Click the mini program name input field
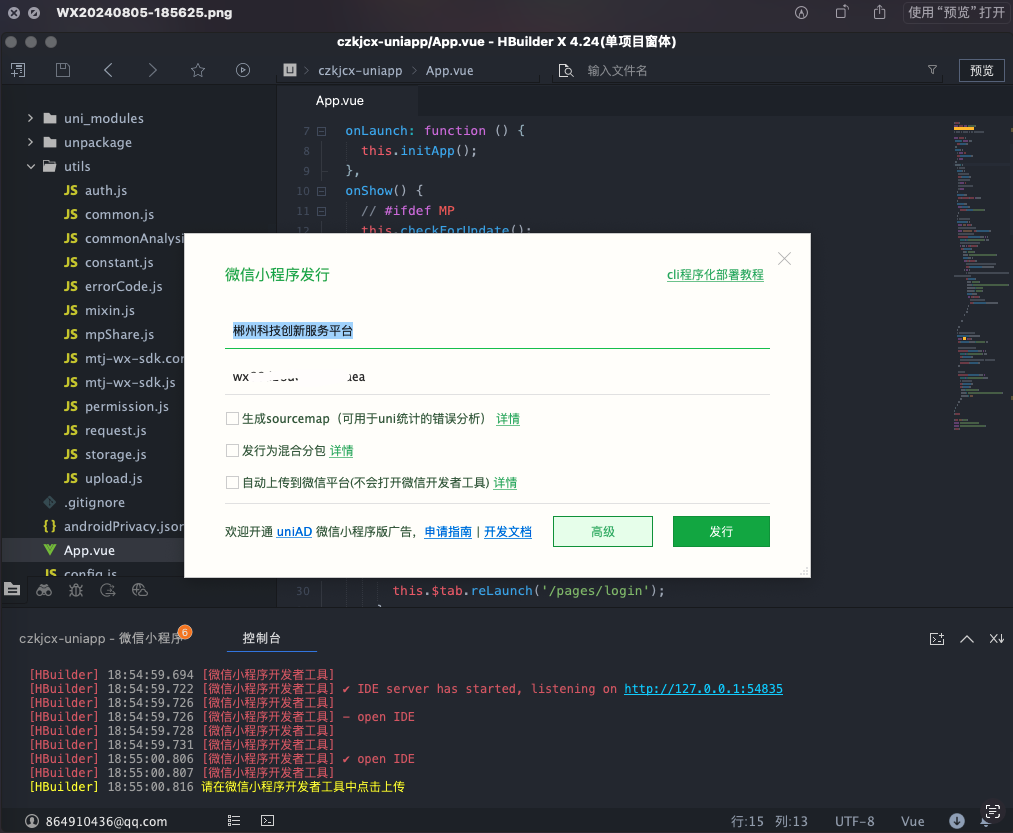Image resolution: width=1013 pixels, height=833 pixels. click(x=497, y=331)
